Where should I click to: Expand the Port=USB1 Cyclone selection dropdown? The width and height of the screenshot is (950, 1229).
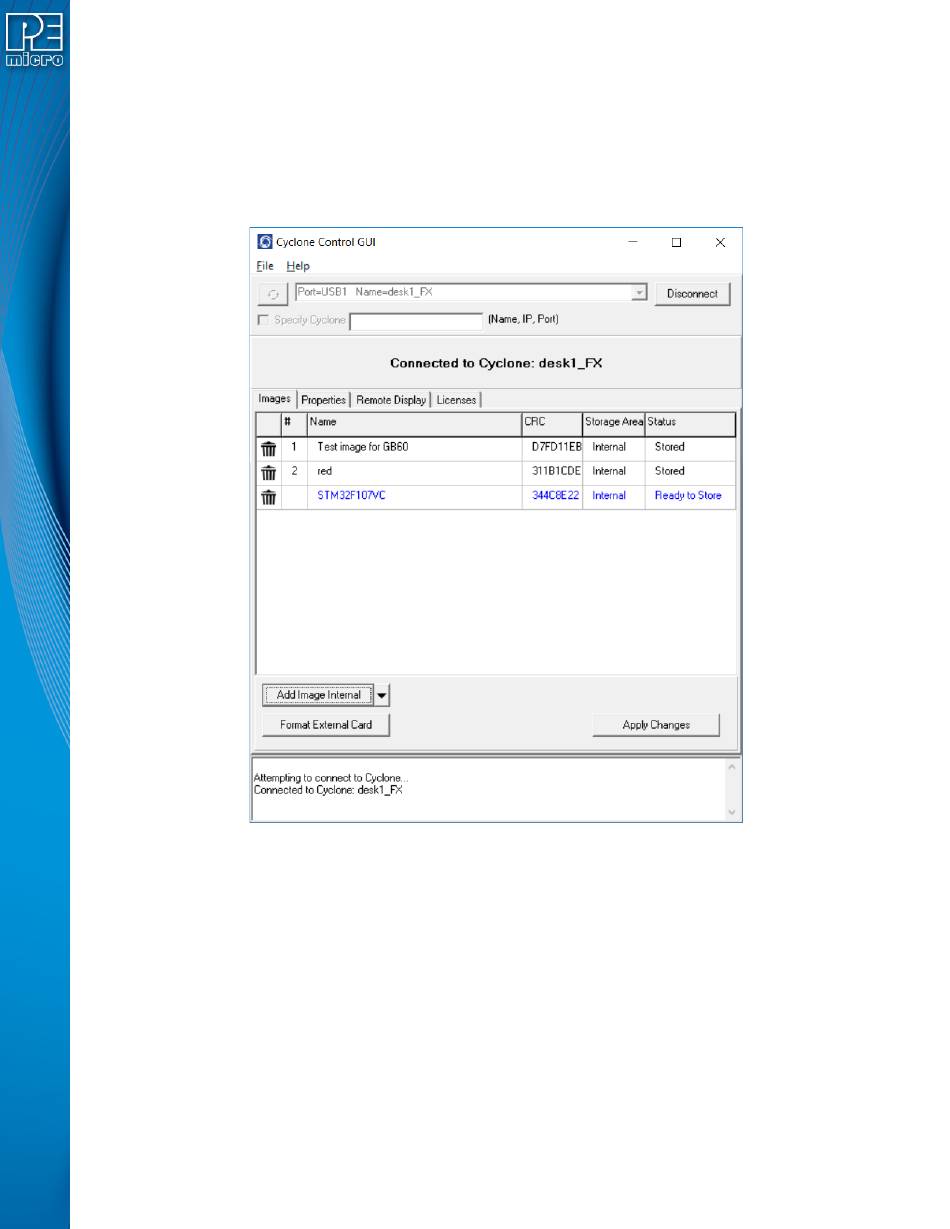click(x=639, y=293)
